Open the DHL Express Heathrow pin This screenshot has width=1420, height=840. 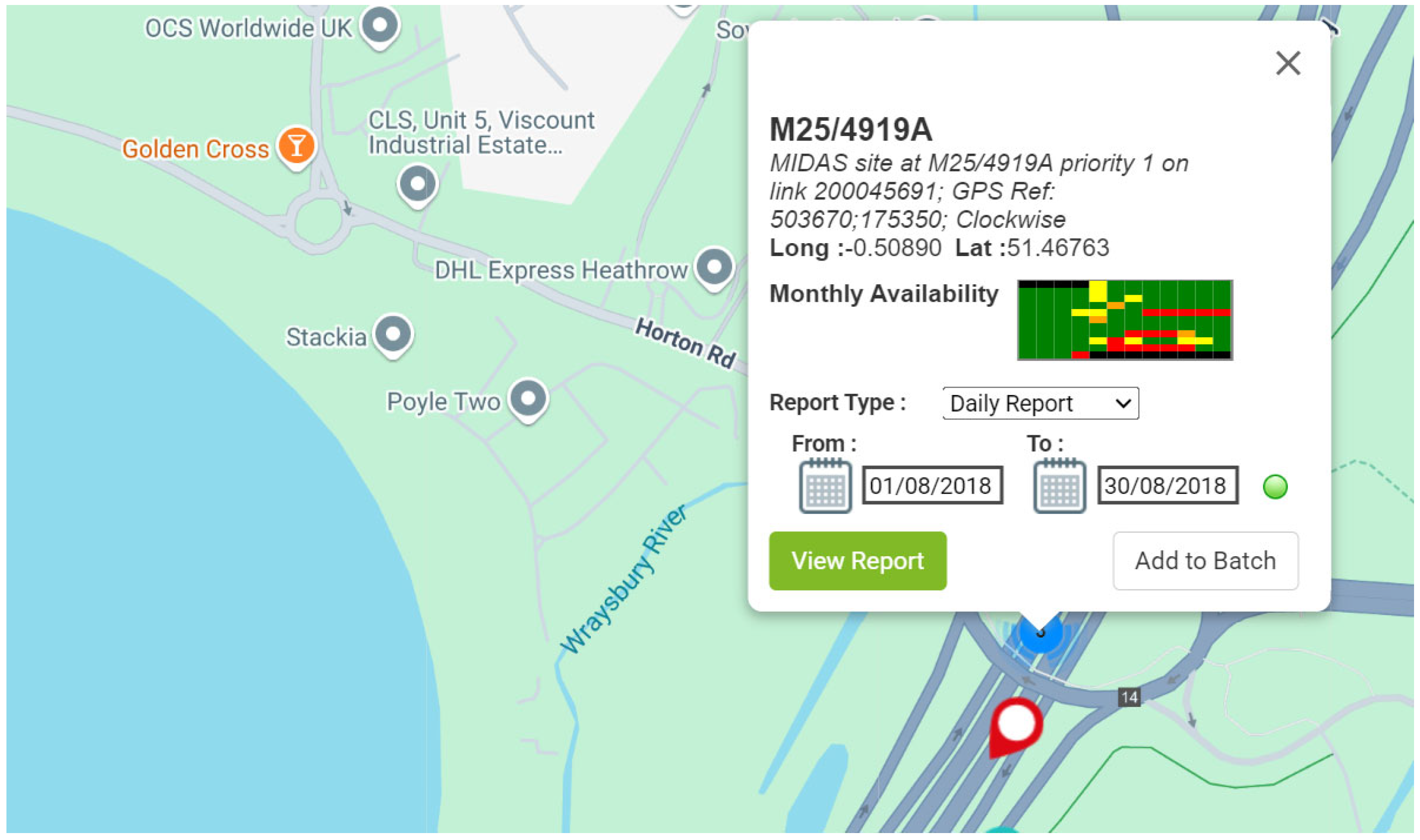[x=714, y=266]
